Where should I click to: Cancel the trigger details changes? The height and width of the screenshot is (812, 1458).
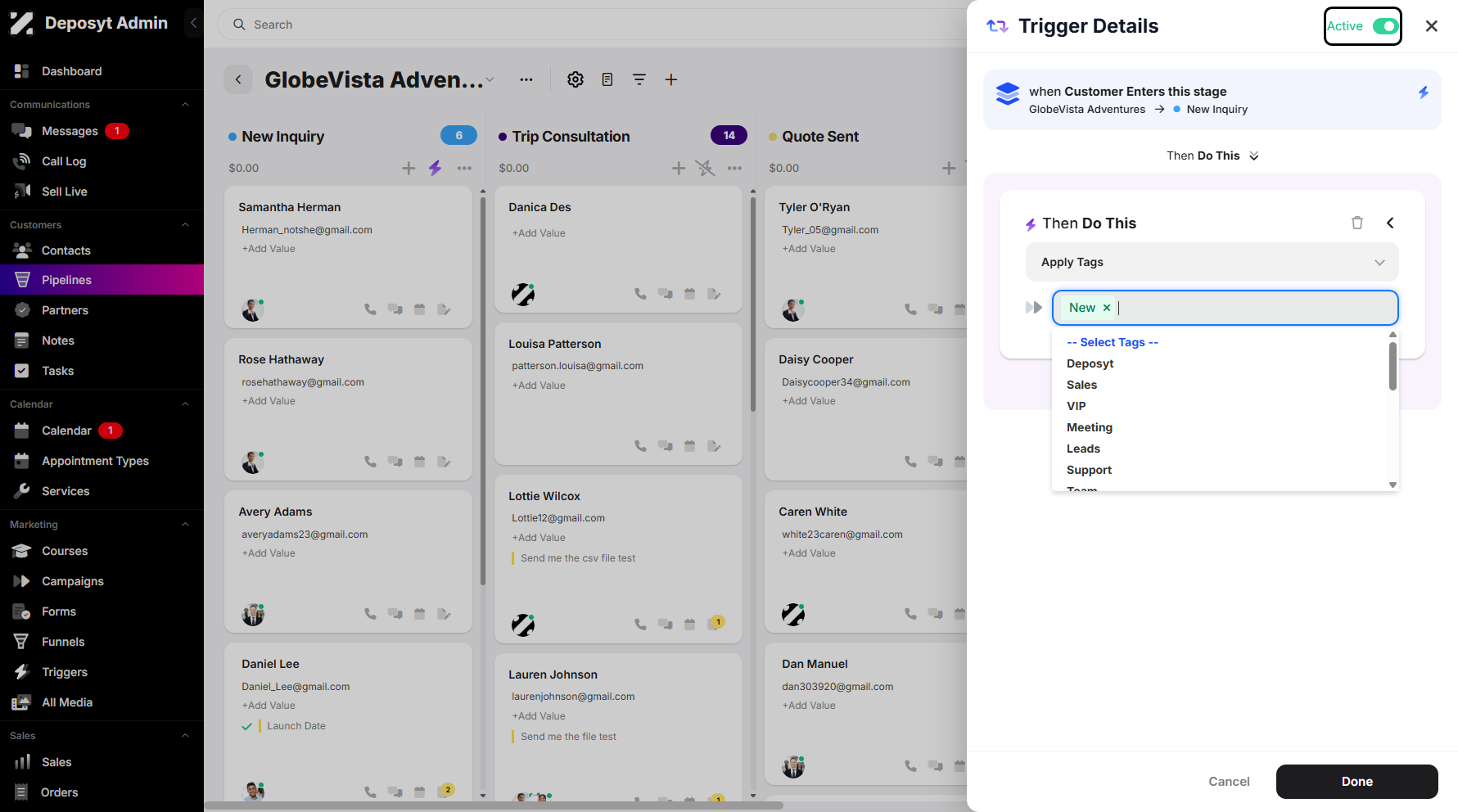(1229, 782)
